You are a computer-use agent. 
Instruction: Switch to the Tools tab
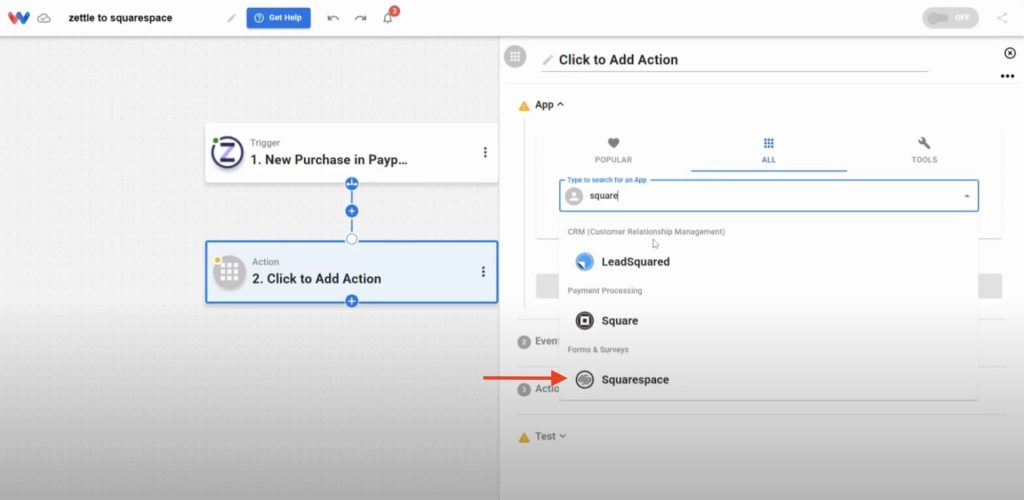point(924,150)
